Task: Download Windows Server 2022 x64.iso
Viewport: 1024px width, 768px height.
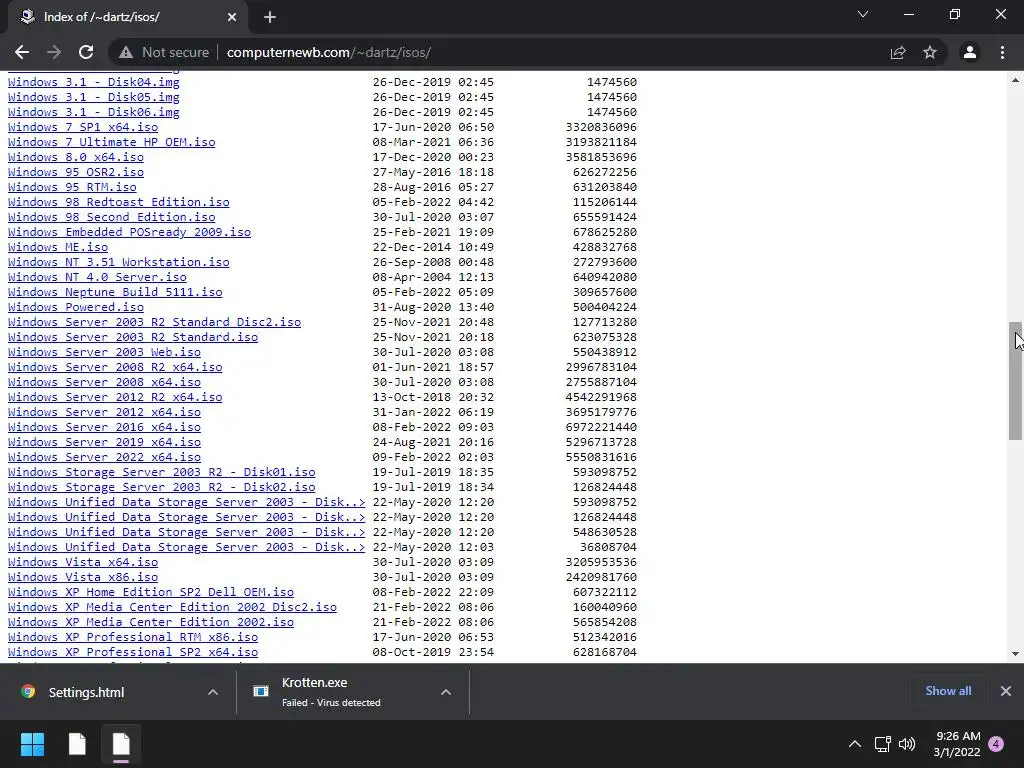Action: click(104, 458)
